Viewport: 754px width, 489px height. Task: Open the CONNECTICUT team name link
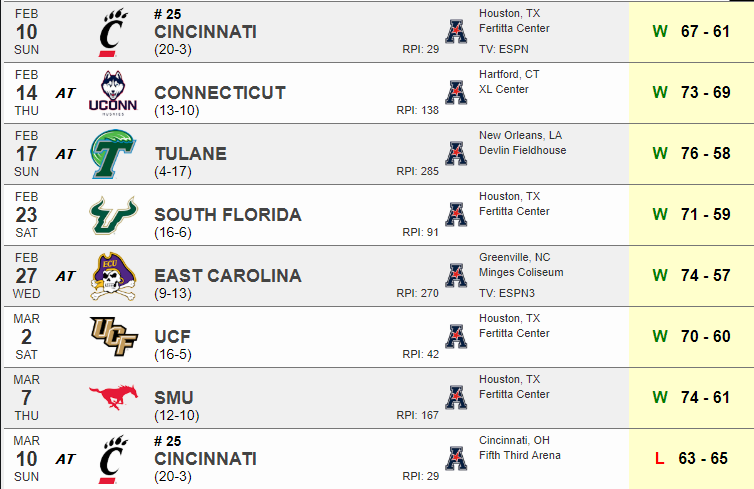tap(220, 93)
